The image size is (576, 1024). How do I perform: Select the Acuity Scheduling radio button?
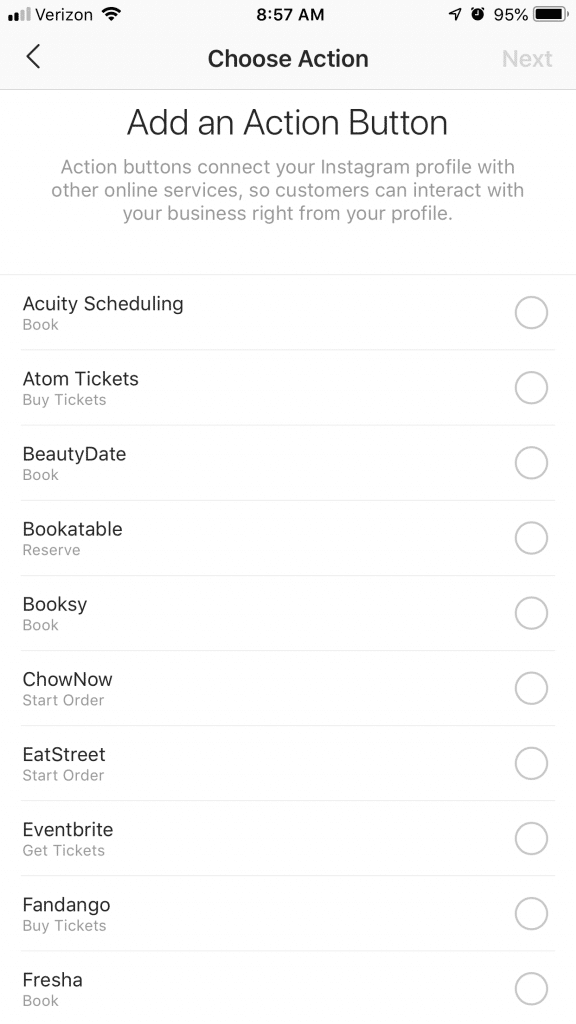click(x=531, y=313)
